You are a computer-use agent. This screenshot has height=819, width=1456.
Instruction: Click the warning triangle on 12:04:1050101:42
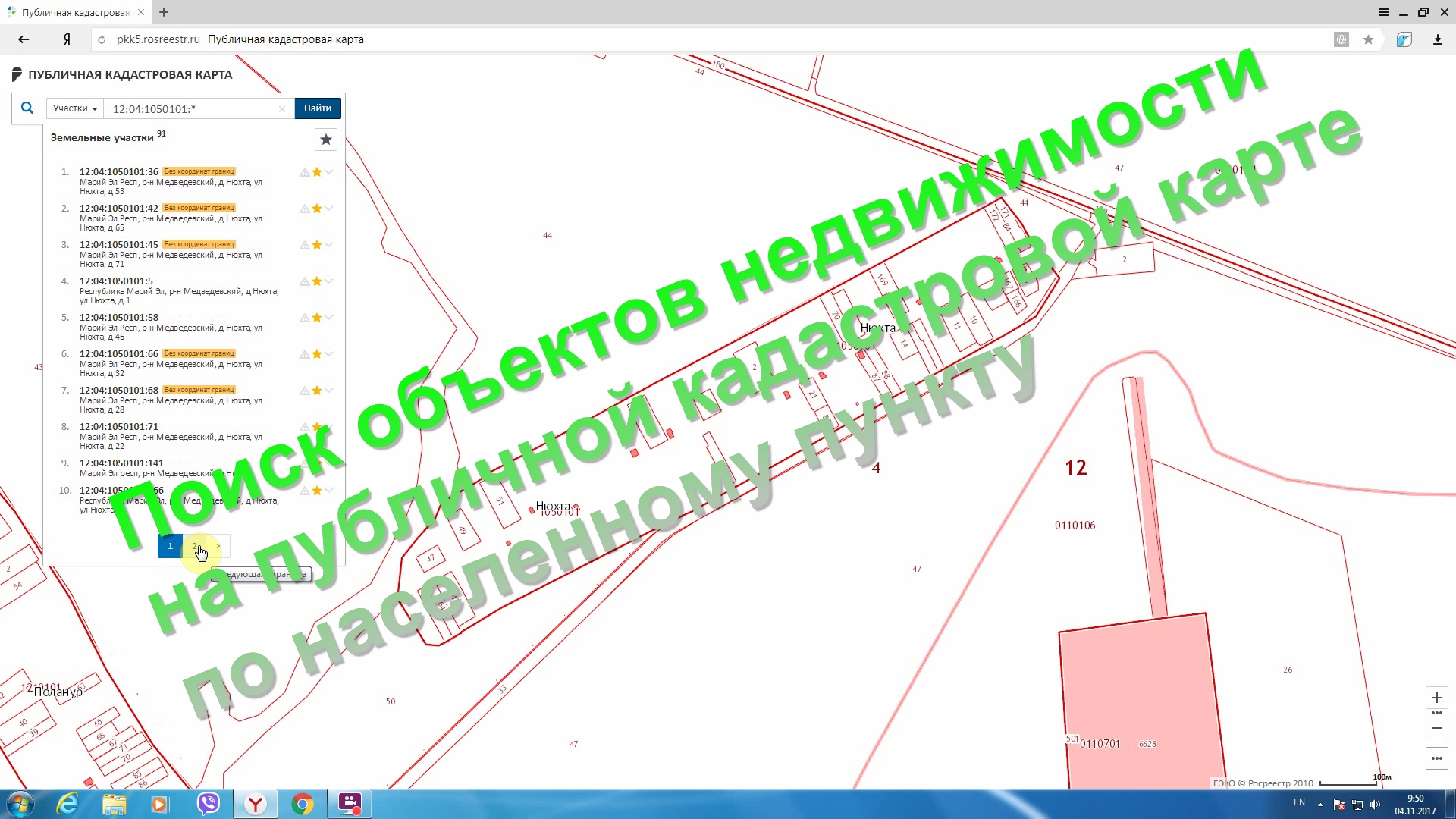pos(304,209)
